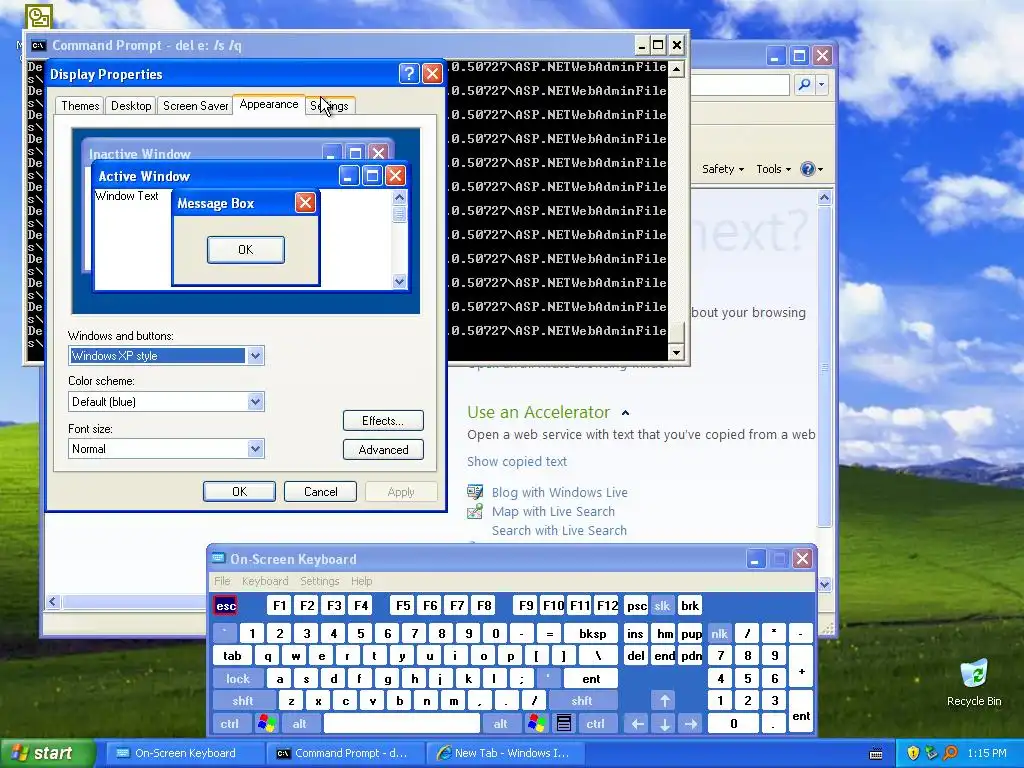Collapse the Use an Accelerator section

click(626, 413)
